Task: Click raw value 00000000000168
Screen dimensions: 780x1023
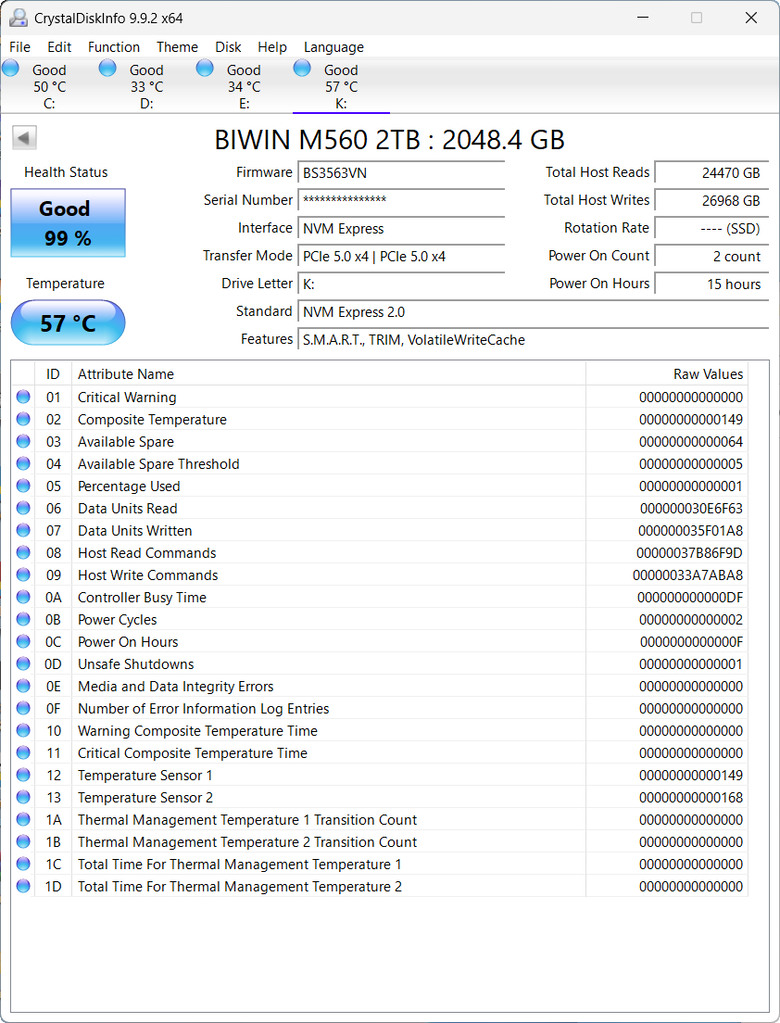Action: pyautogui.click(x=691, y=797)
